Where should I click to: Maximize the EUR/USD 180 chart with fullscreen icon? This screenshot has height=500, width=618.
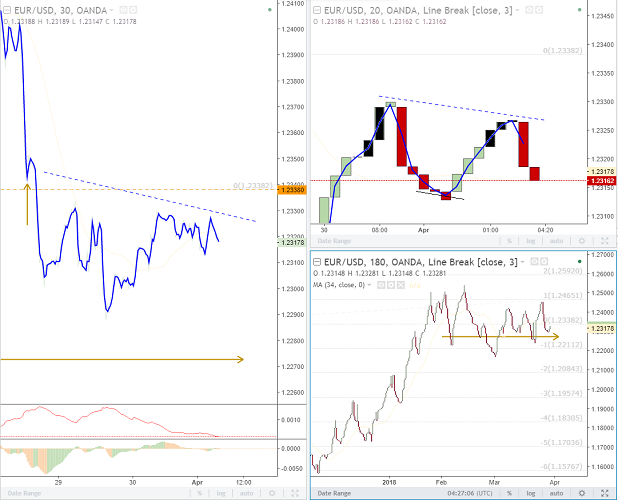point(604,493)
